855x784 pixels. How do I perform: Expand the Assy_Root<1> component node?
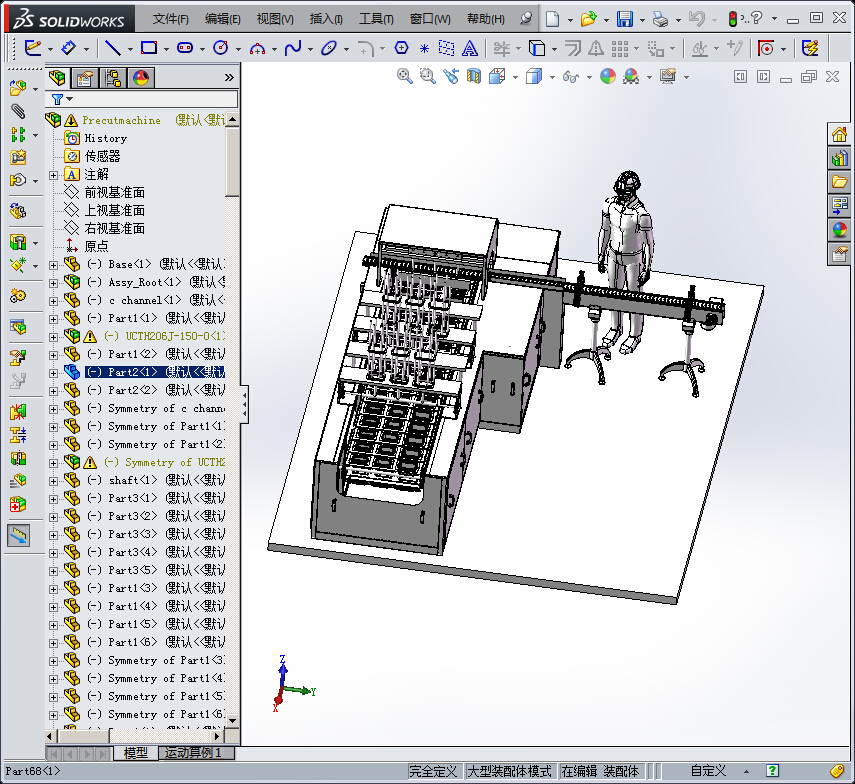tap(53, 284)
